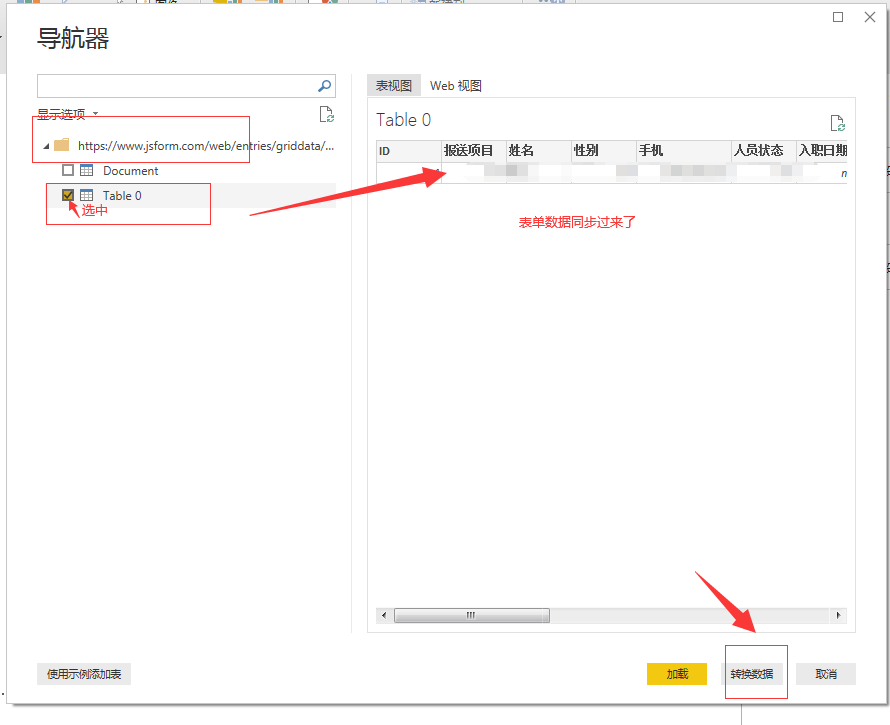Click the folder icon of the jsform URL
The height and width of the screenshot is (725, 890).
tap(62, 145)
